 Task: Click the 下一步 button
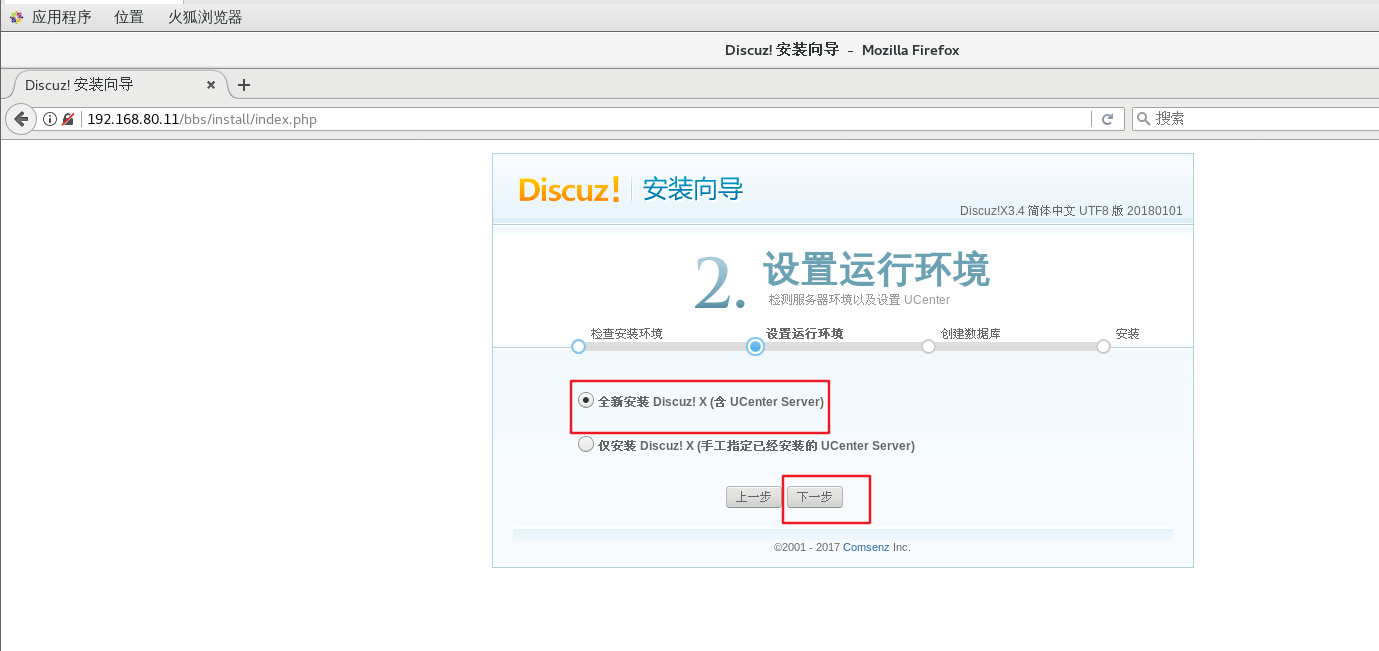[x=815, y=497]
